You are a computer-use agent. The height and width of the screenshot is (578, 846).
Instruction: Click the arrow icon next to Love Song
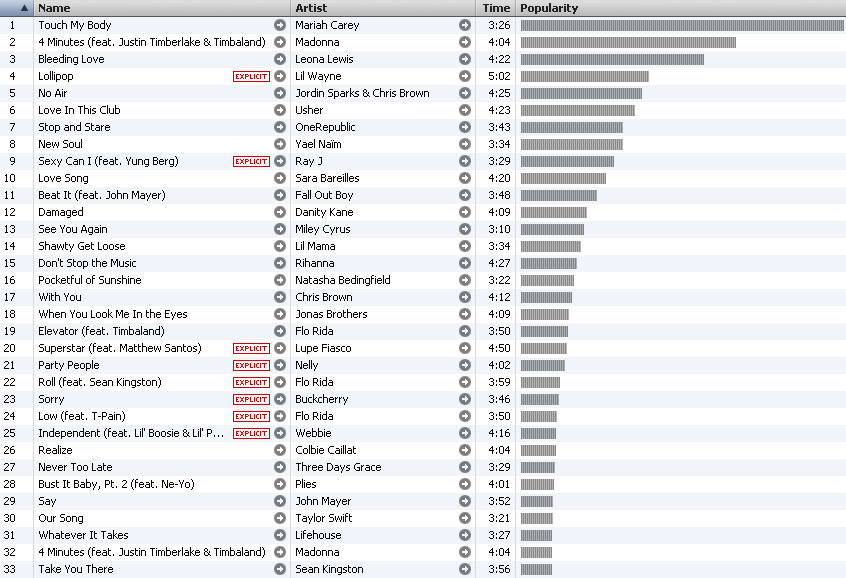point(279,178)
